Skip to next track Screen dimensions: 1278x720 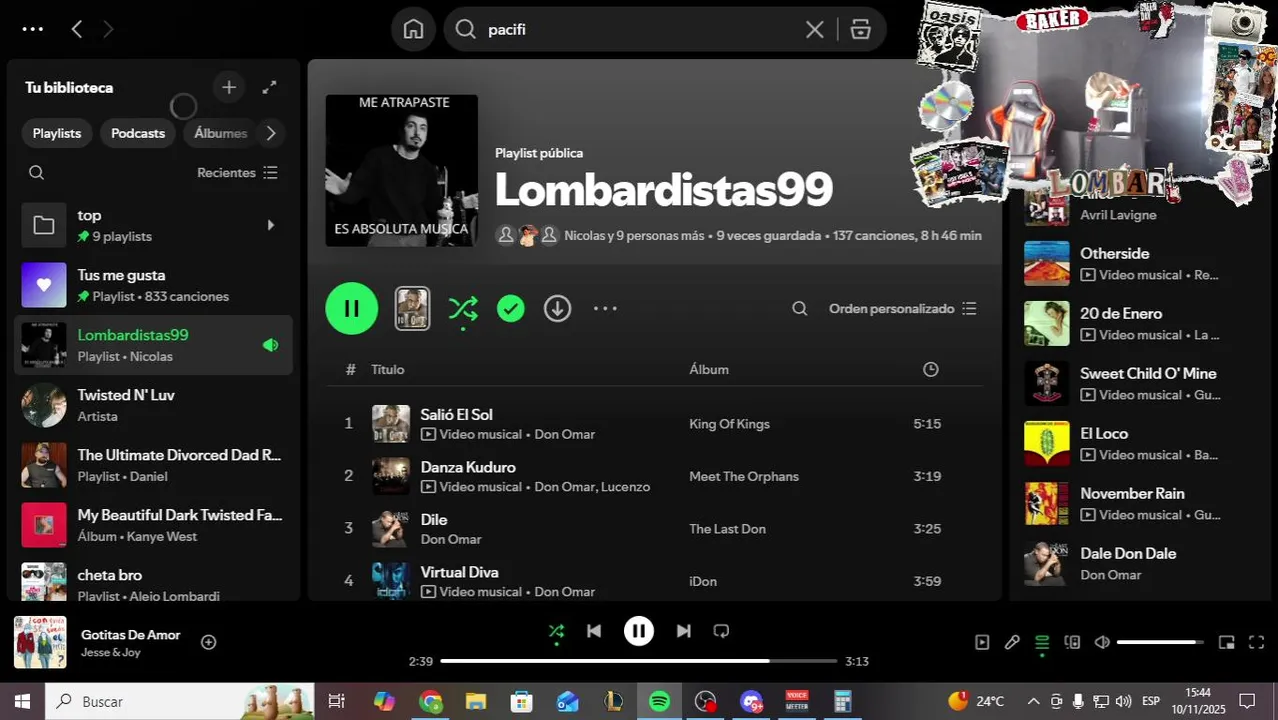(x=684, y=631)
